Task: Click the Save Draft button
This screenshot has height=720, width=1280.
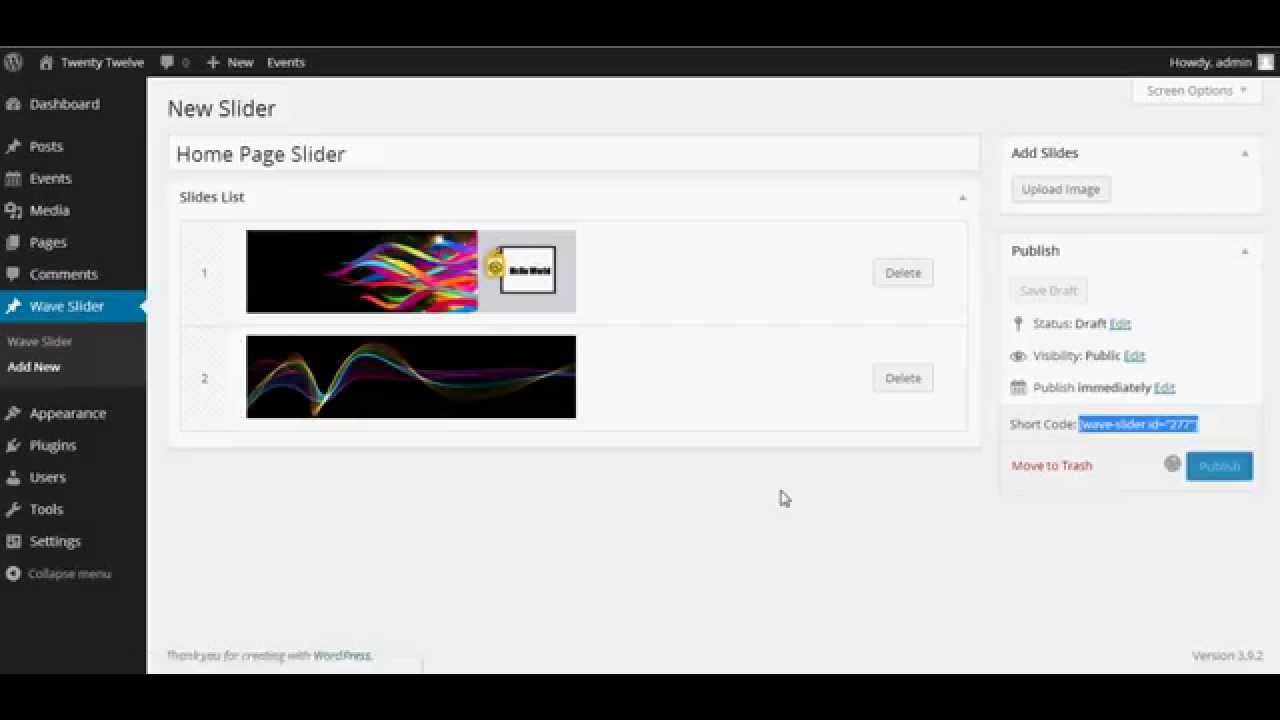Action: point(1049,291)
